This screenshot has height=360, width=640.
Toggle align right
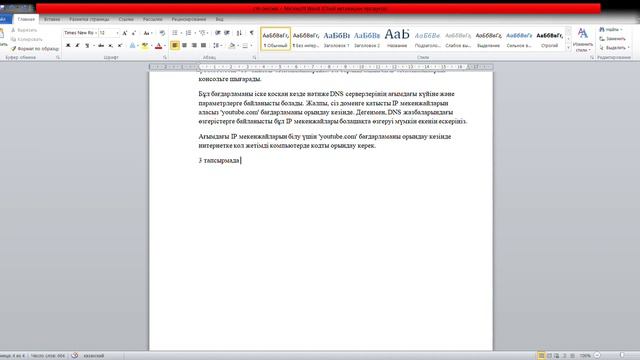click(194, 46)
